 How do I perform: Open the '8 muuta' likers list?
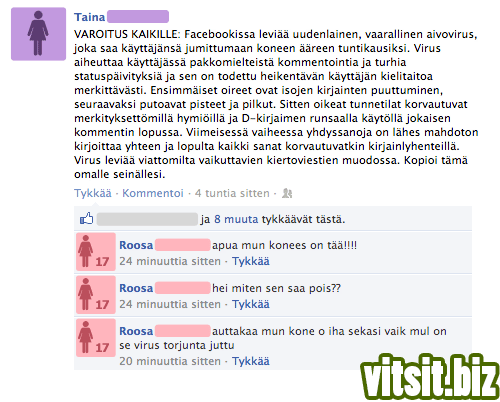[x=236, y=219]
